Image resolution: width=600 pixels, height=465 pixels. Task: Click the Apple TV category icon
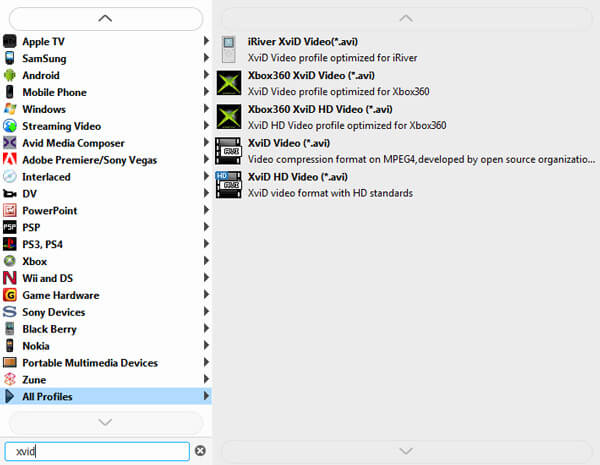point(10,41)
